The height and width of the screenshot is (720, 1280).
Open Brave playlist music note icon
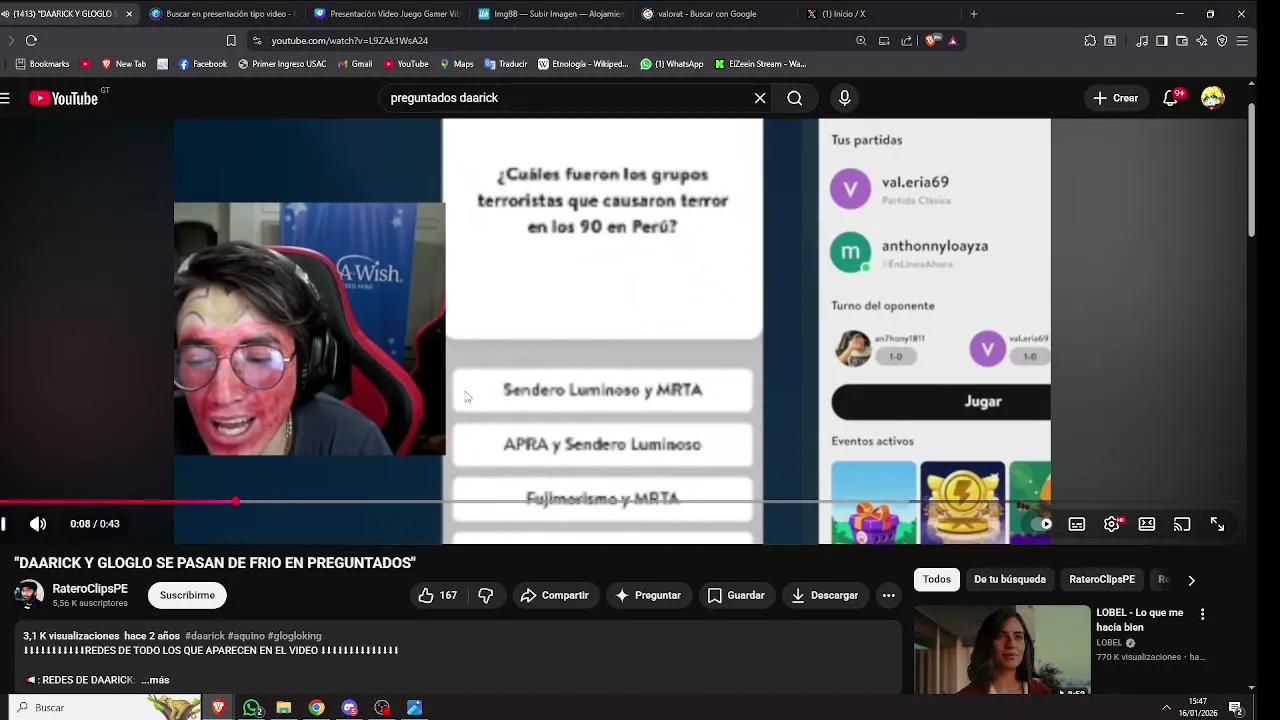coord(1142,41)
